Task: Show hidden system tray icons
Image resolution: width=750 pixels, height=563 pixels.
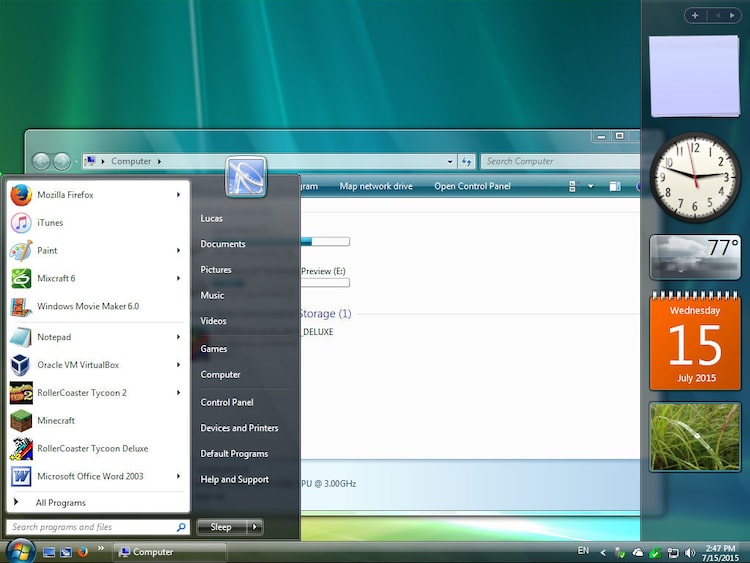Action: (x=602, y=552)
